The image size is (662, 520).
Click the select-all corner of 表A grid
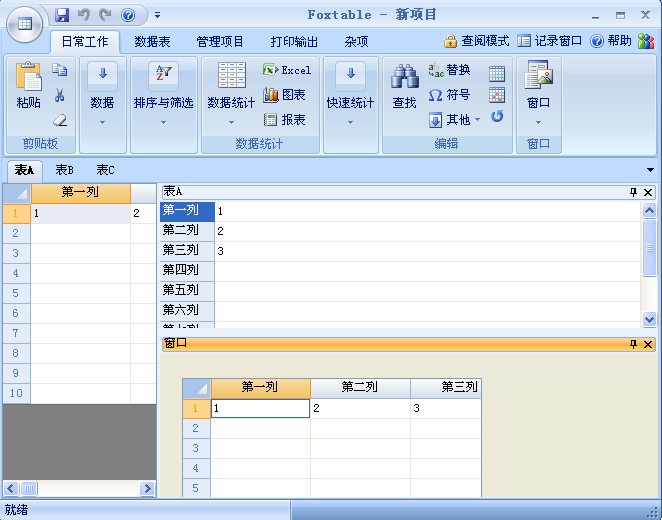click(16, 193)
